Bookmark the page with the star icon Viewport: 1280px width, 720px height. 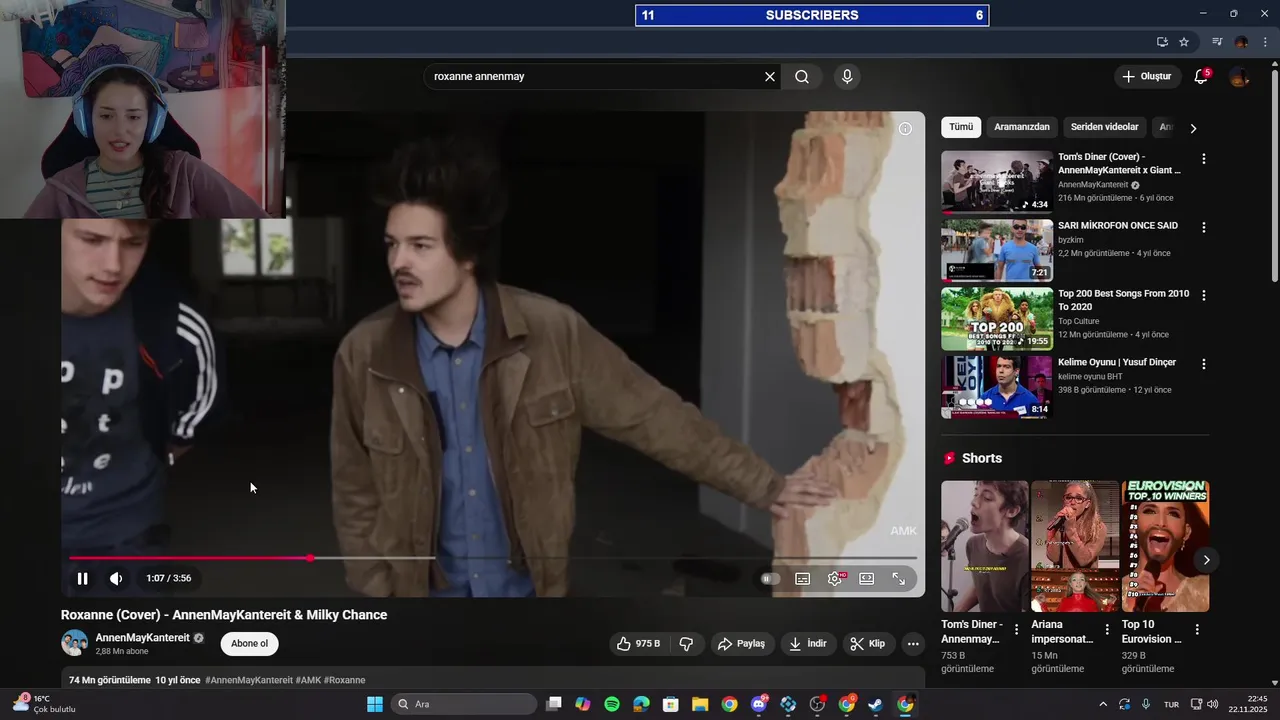click(x=1184, y=42)
